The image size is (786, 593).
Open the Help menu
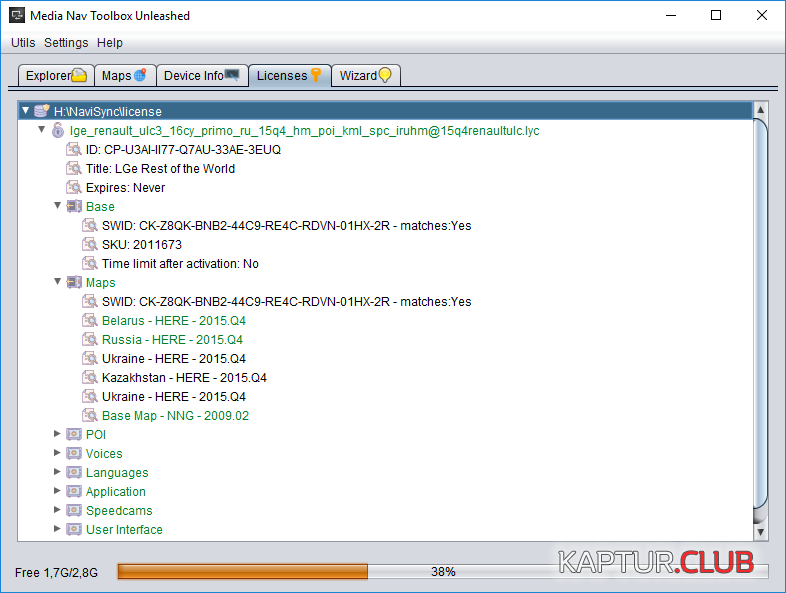tap(110, 43)
